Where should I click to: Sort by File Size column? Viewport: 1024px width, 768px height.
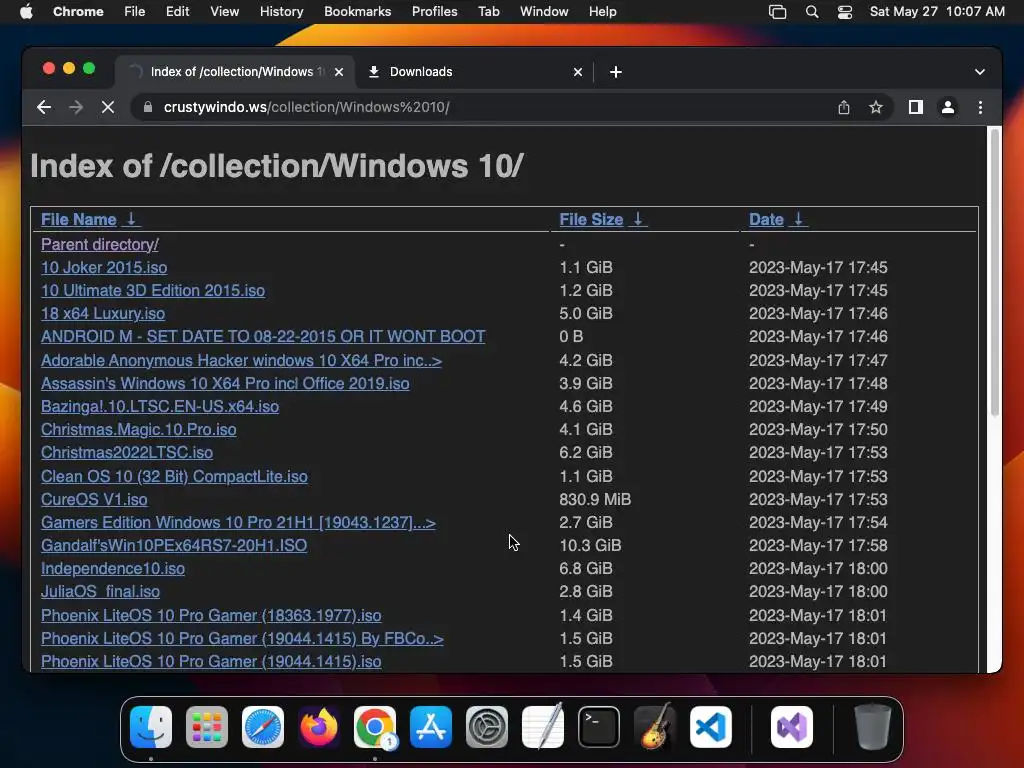point(591,219)
